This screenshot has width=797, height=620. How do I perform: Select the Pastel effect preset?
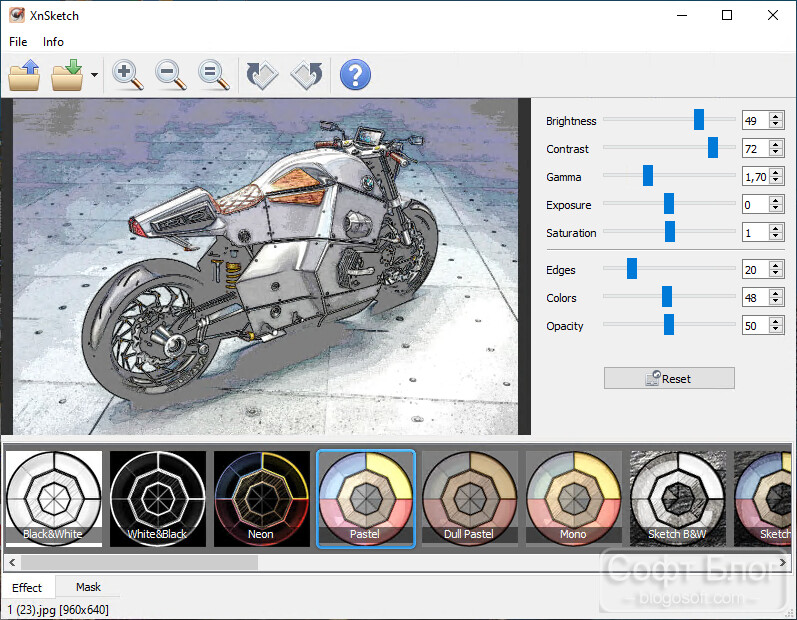(366, 499)
